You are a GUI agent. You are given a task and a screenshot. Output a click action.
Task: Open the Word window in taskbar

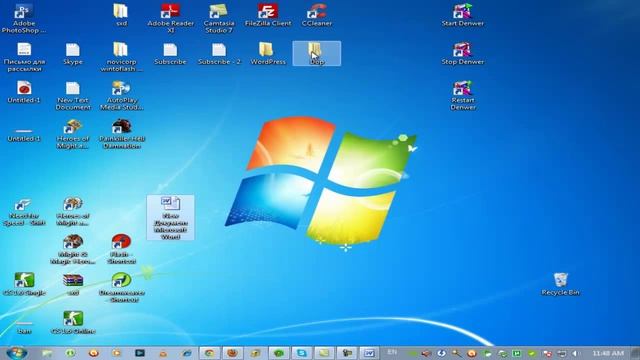(x=369, y=353)
